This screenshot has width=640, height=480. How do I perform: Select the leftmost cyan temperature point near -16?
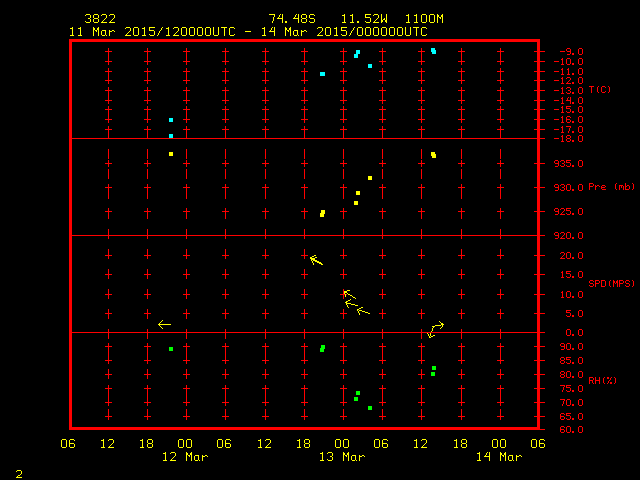(171, 120)
